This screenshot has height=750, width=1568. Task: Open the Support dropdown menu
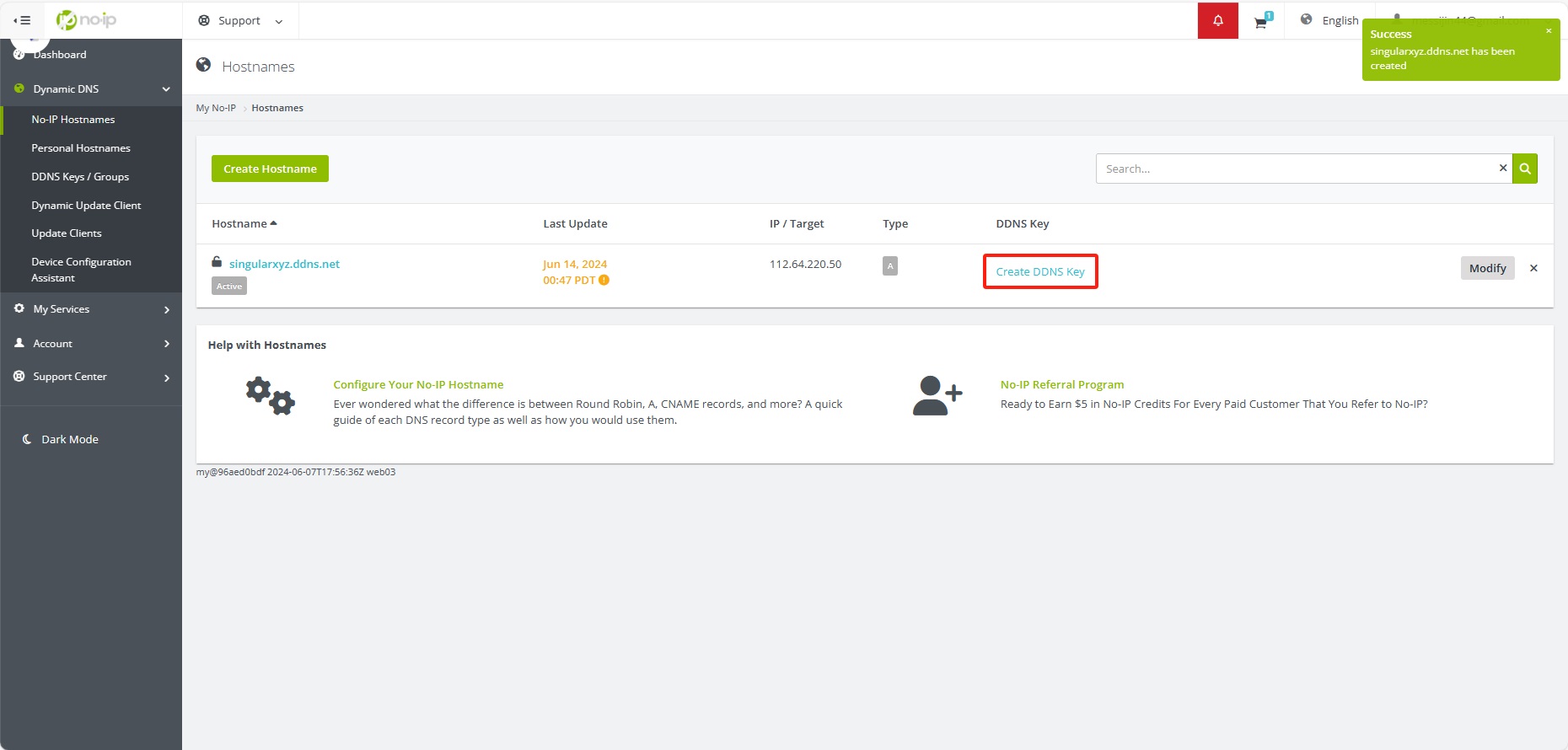coord(240,21)
